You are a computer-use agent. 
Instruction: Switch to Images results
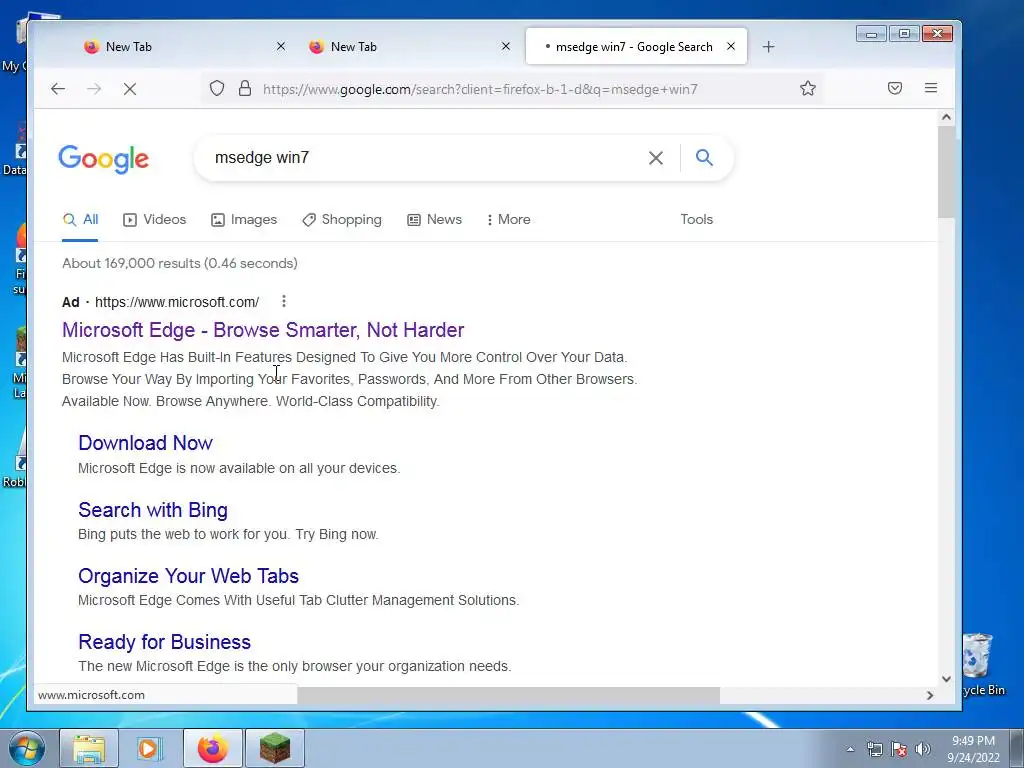click(244, 219)
